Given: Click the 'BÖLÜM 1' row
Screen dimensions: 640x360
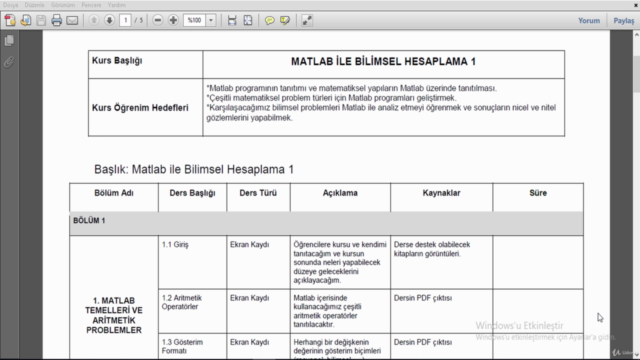Looking at the screenshot, I should (326, 223).
